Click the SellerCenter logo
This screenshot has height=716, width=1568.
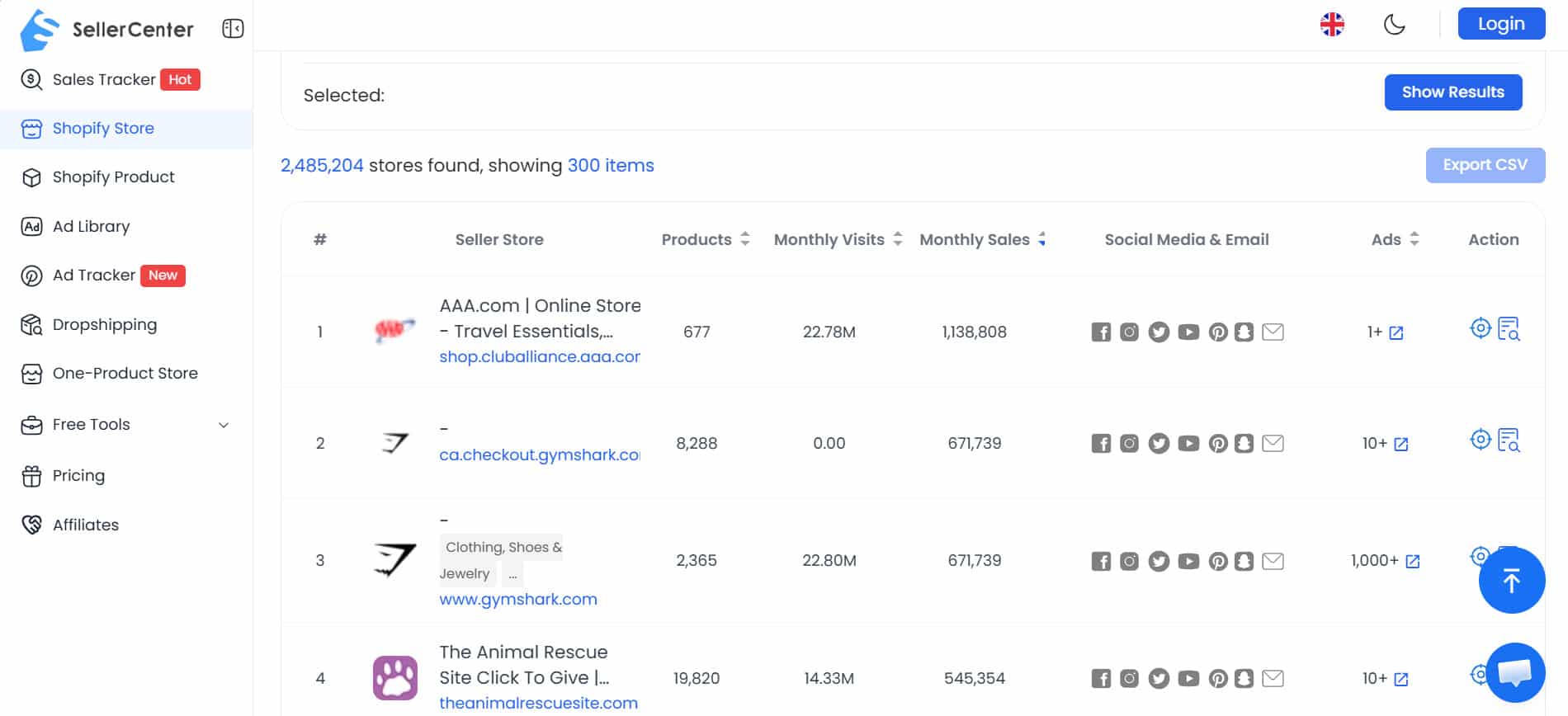point(106,30)
